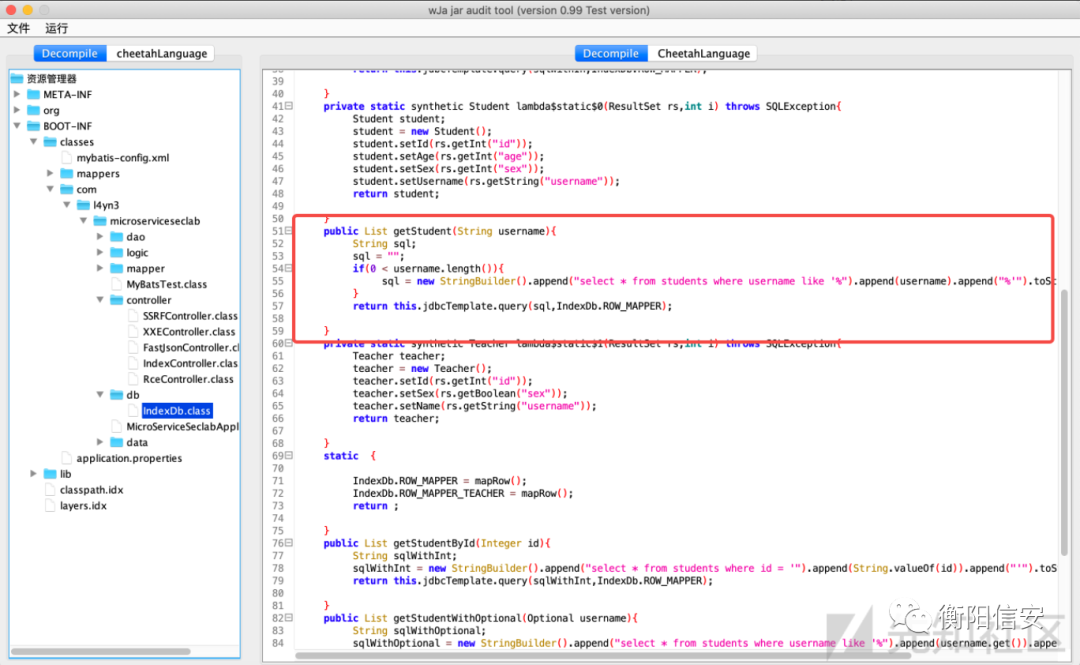Collapse code fold at line 69
Image resolution: width=1080 pixels, height=665 pixels.
pyautogui.click(x=289, y=456)
